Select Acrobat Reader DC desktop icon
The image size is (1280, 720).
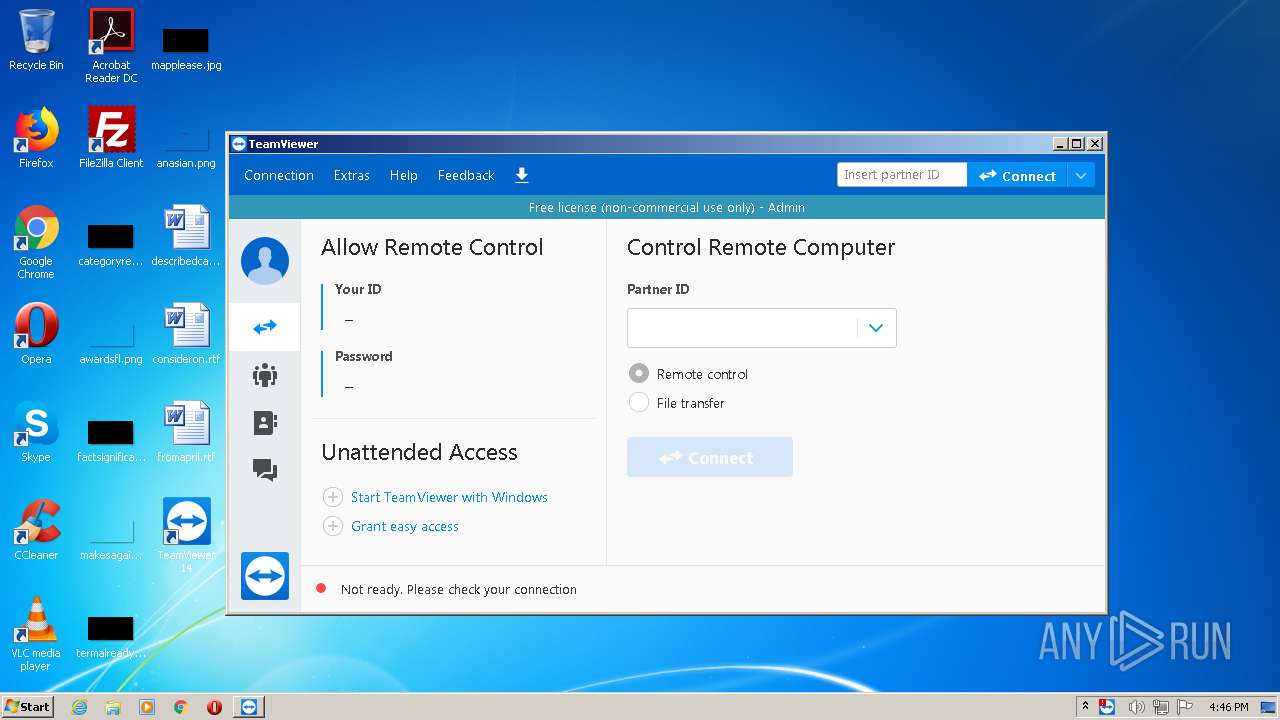pos(111,46)
